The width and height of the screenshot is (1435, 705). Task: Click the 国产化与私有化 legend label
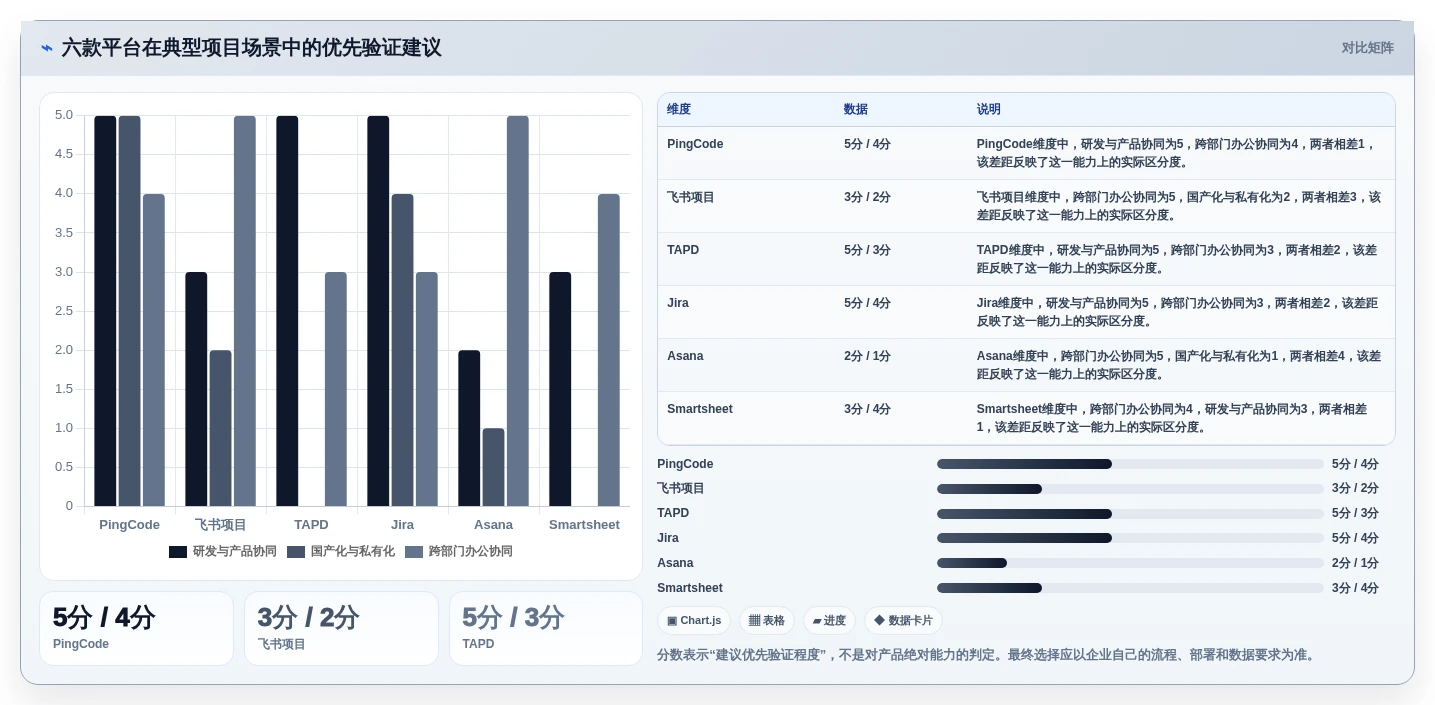point(353,552)
